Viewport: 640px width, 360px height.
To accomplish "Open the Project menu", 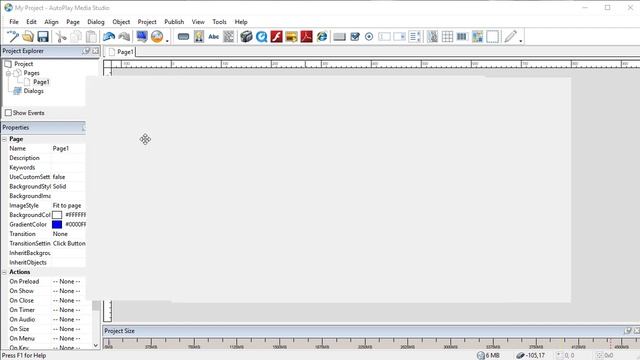I will pyautogui.click(x=147, y=22).
